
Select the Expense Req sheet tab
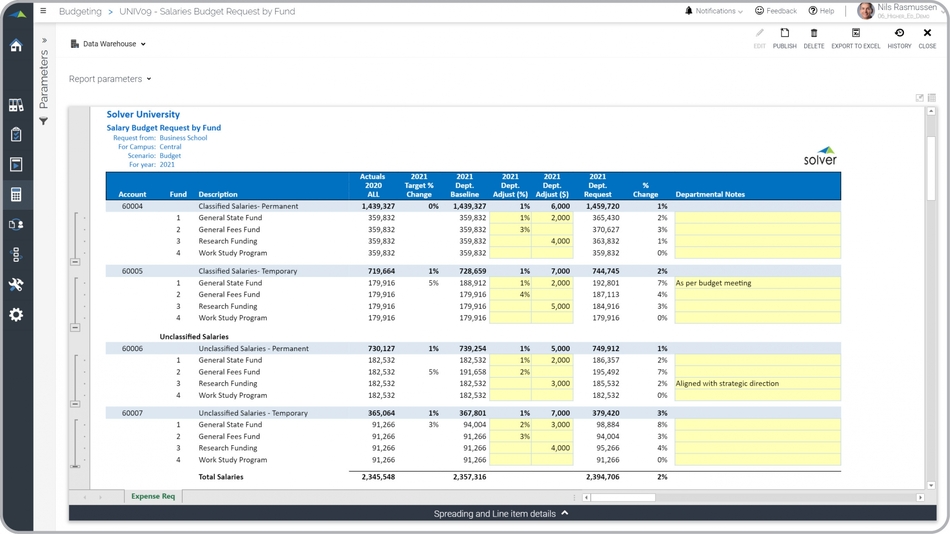click(153, 496)
